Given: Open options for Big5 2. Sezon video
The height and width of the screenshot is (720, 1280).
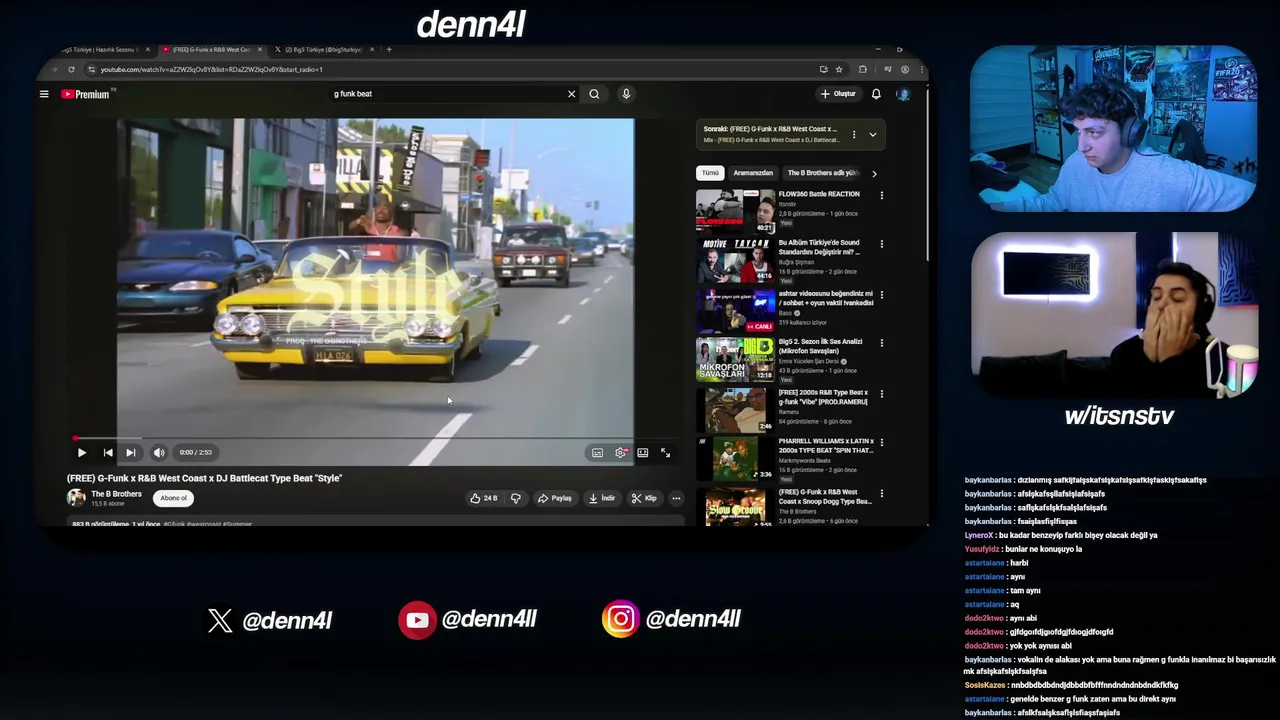Looking at the screenshot, I should click(882, 343).
